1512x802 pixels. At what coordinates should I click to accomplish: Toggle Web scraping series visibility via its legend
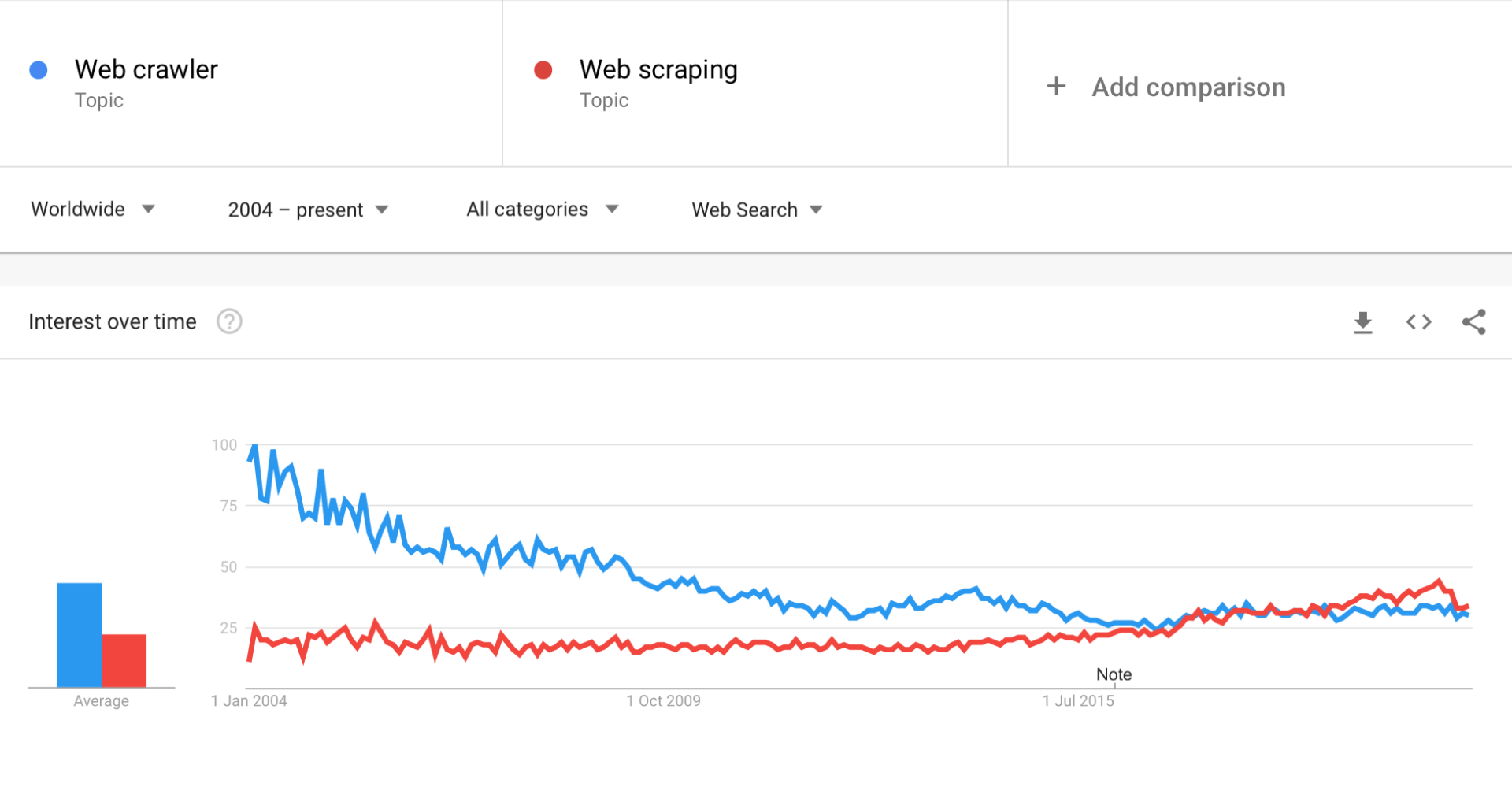click(x=542, y=69)
